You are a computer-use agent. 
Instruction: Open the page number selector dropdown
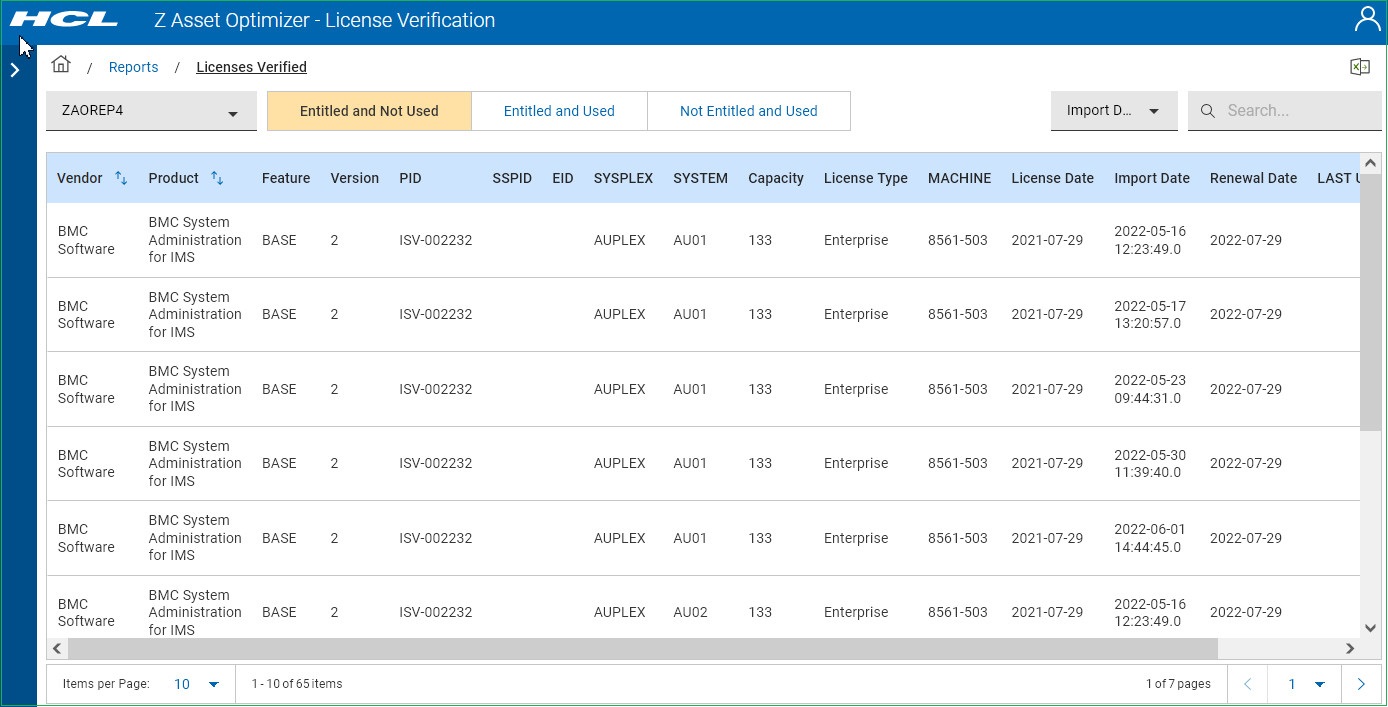coord(1306,684)
